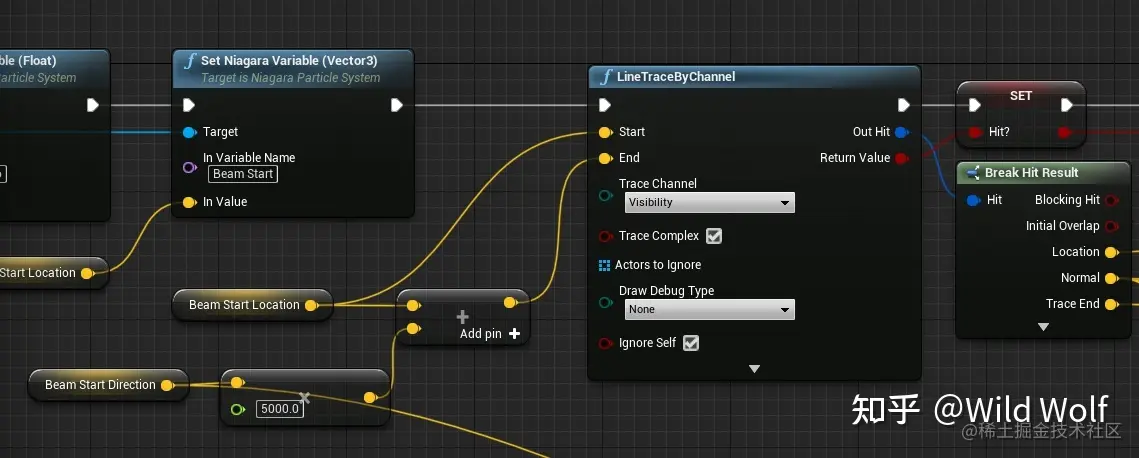Image resolution: width=1139 pixels, height=458 pixels.
Task: Select the Set Niagara Variable (Vector3) title
Action: click(289, 60)
